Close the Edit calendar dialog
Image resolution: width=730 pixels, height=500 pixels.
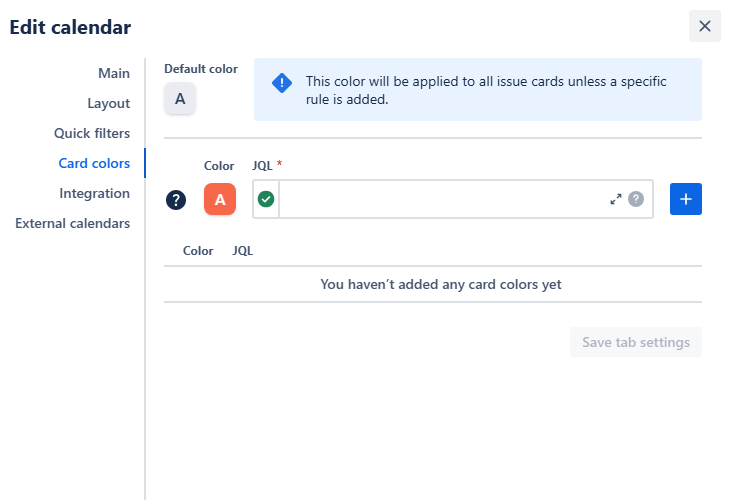[x=704, y=26]
